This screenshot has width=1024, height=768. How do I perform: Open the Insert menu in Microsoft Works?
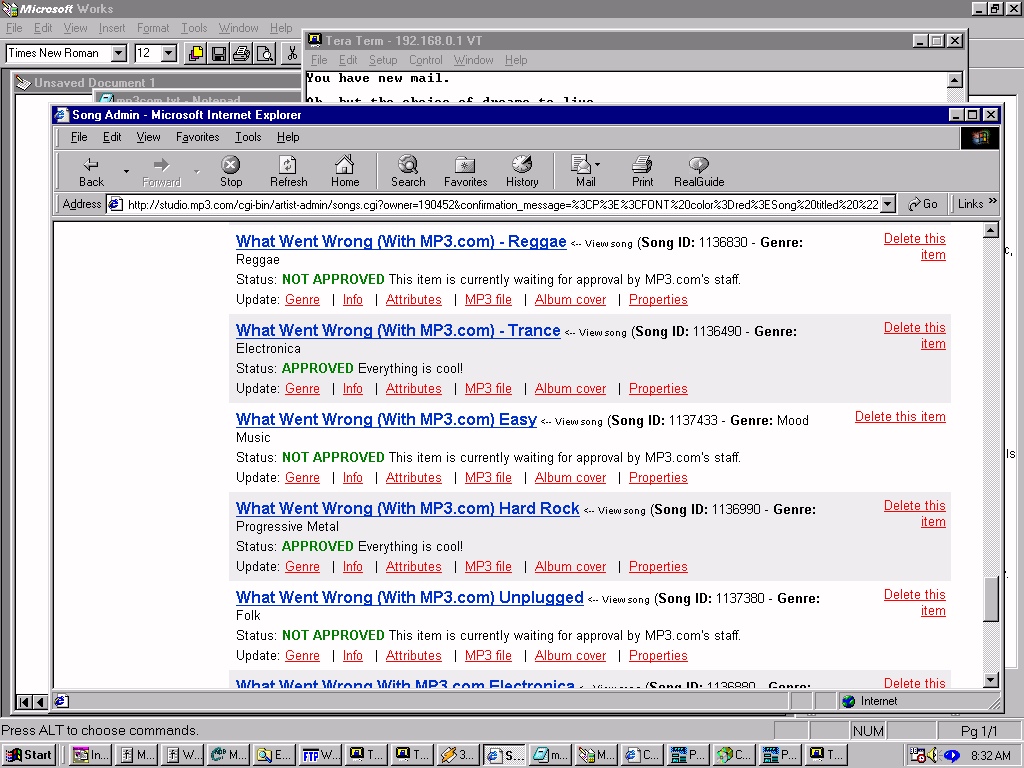coord(112,28)
